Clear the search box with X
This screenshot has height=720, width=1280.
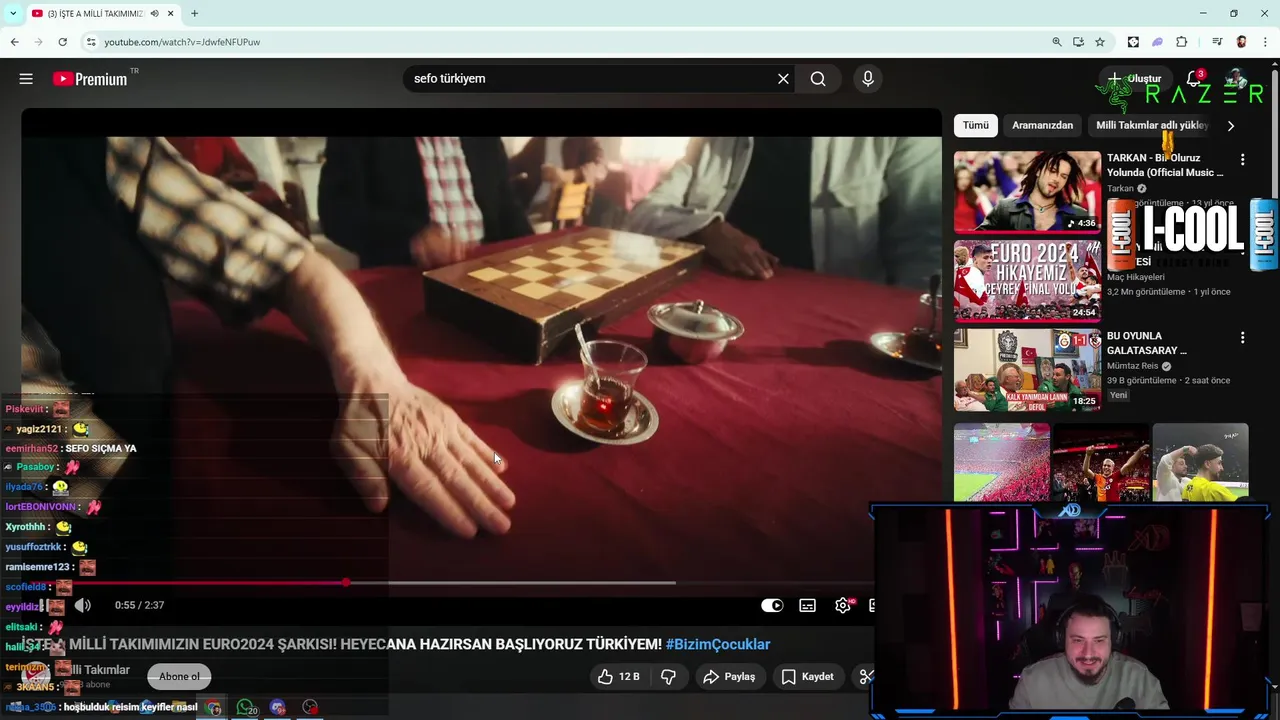[783, 79]
